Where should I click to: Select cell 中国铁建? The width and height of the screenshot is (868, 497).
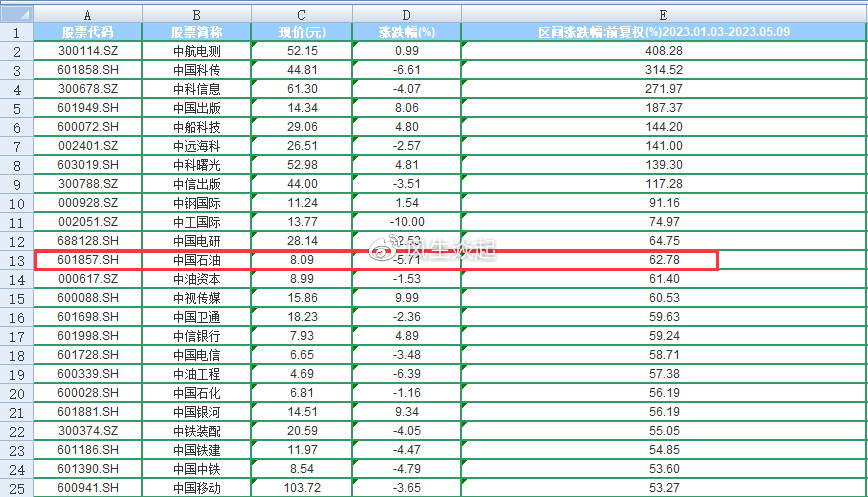[197, 450]
